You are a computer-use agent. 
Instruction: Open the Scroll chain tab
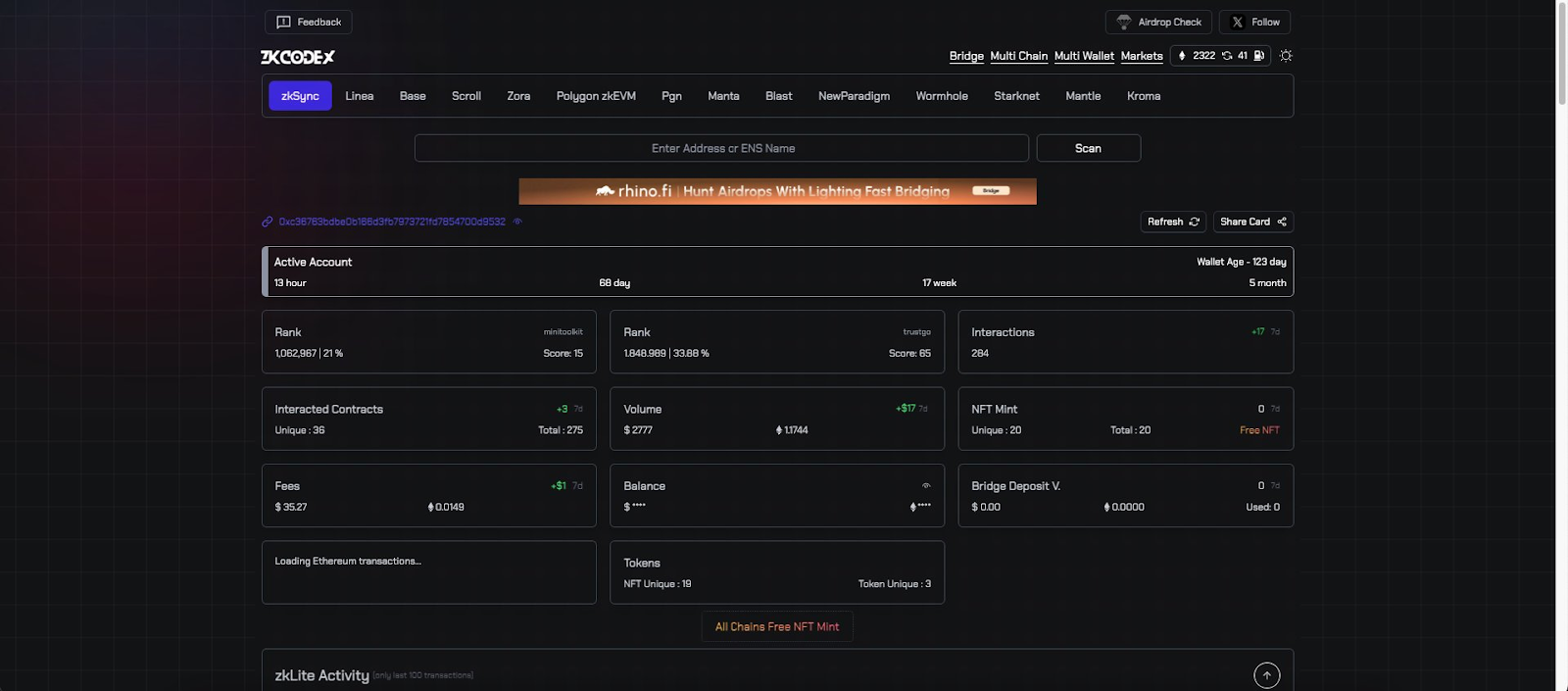click(466, 96)
